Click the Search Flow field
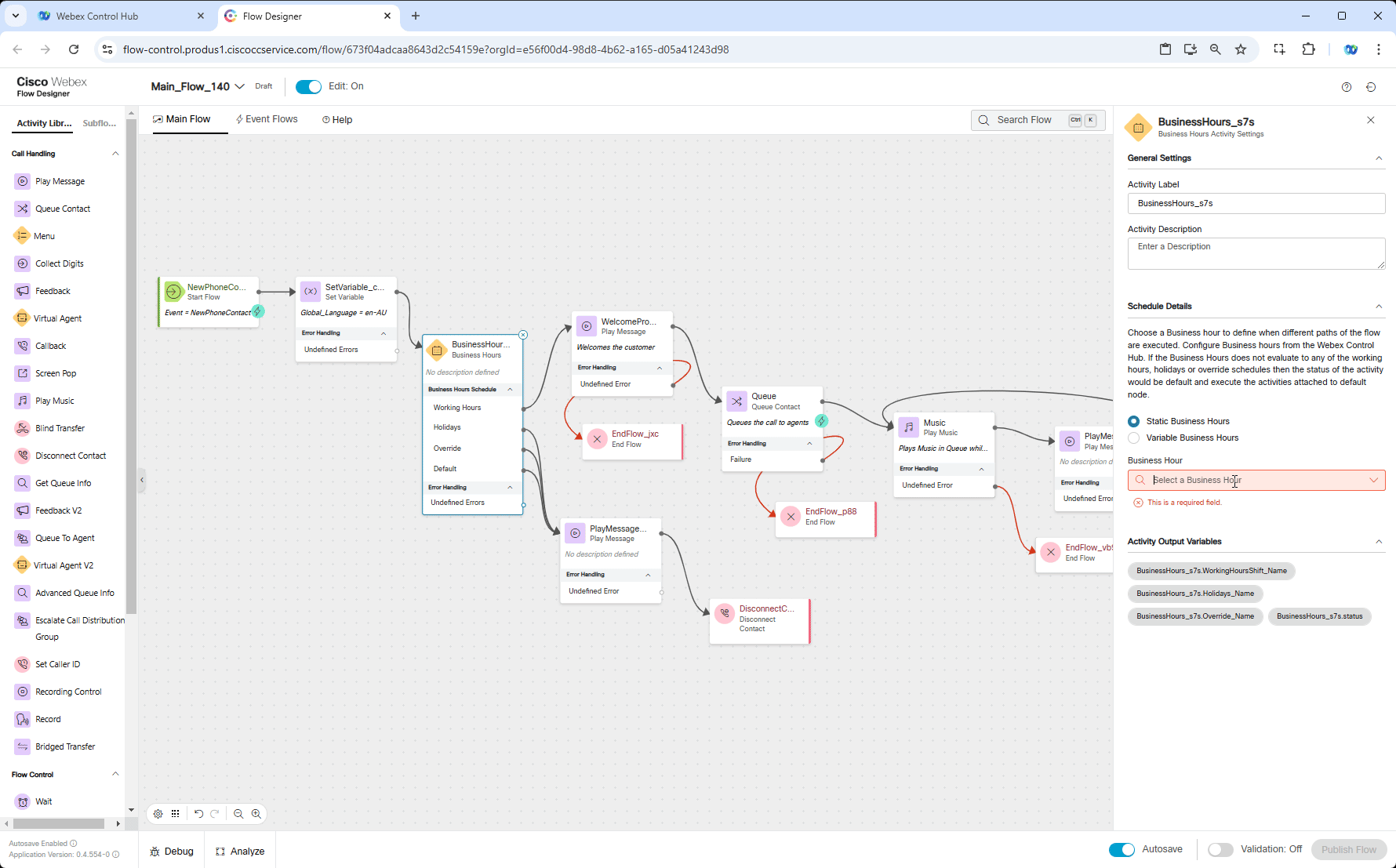Screen dimensions: 1396x868 [1038, 120]
